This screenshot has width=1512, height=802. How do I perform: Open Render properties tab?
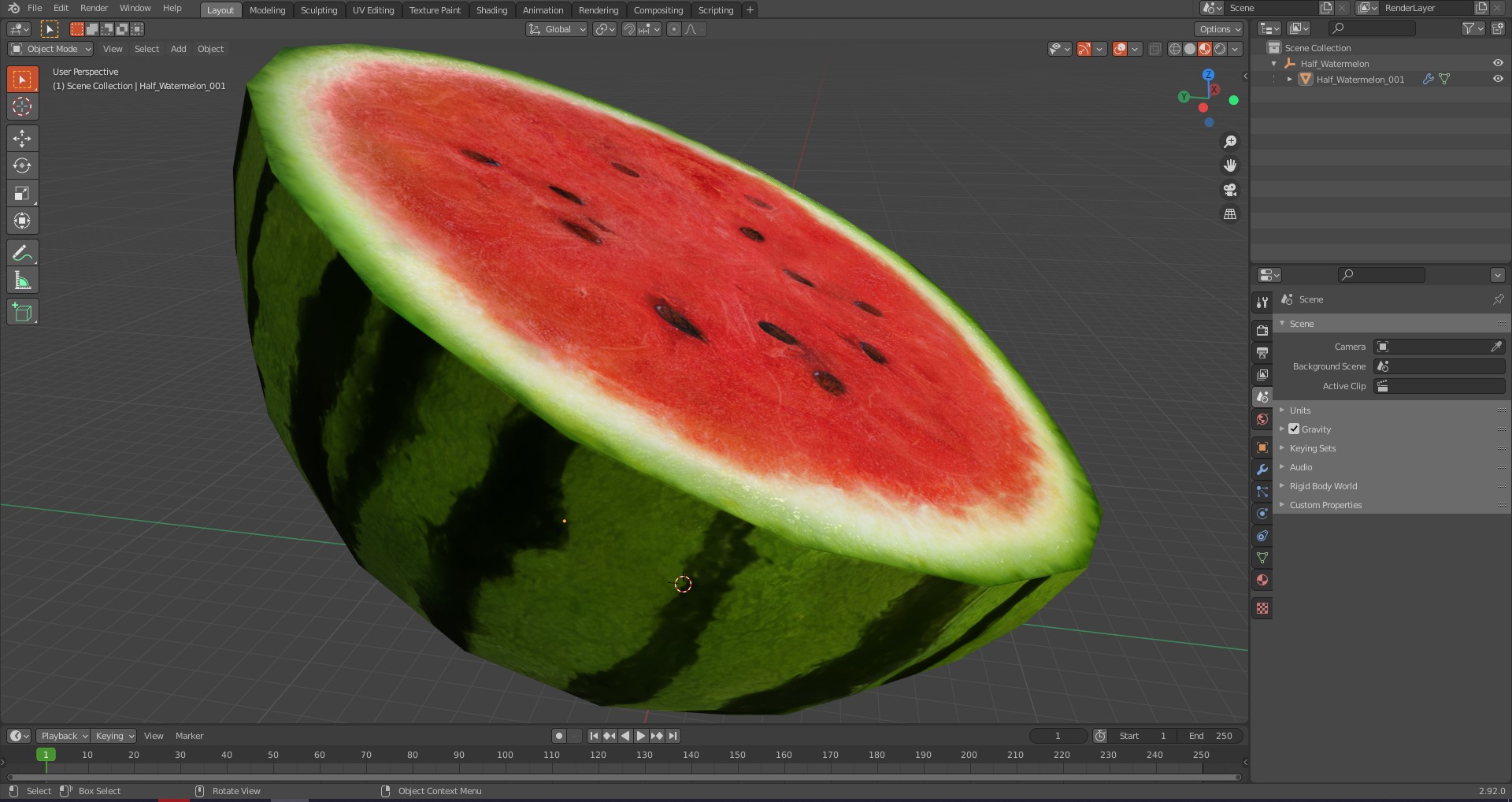click(1262, 331)
